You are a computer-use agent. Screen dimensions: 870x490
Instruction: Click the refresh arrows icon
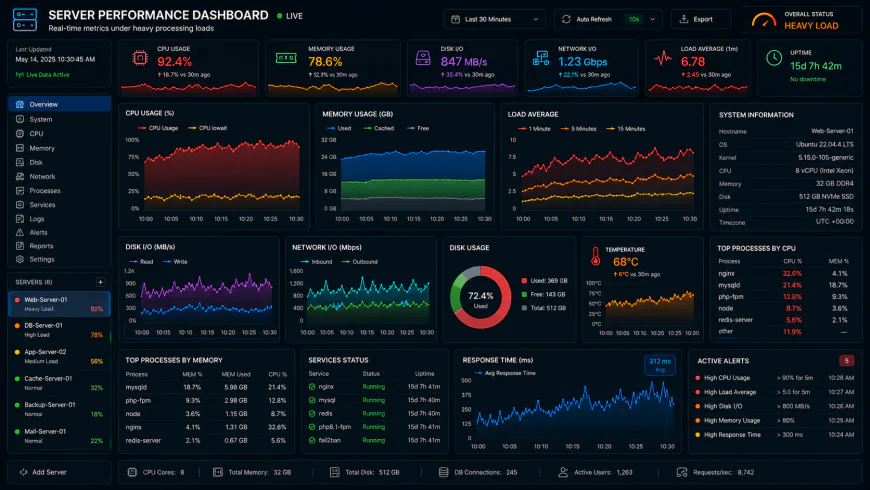(x=566, y=19)
